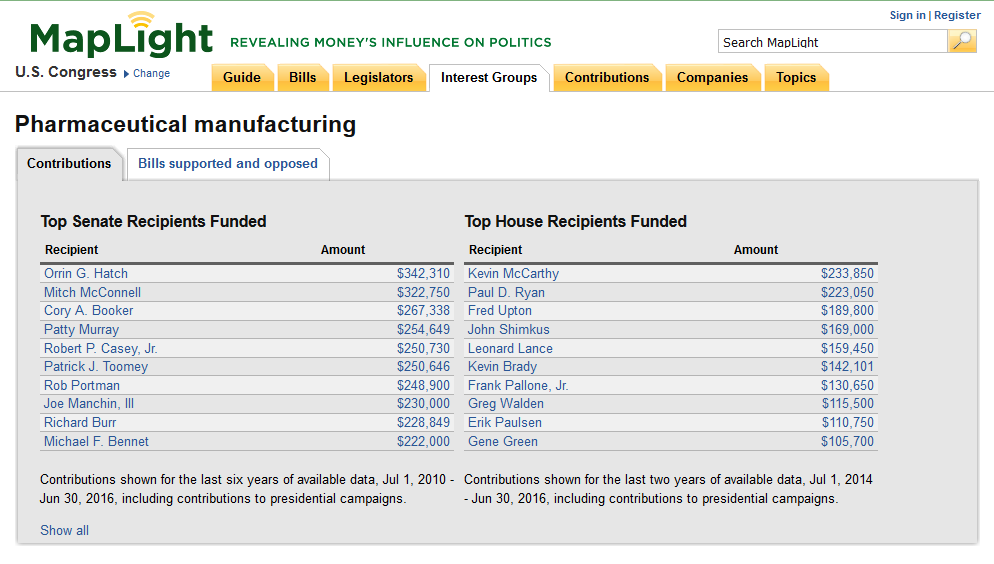This screenshot has height=564, width=994.
Task: Click the $342,310 amount for Hatch
Action: tap(423, 274)
